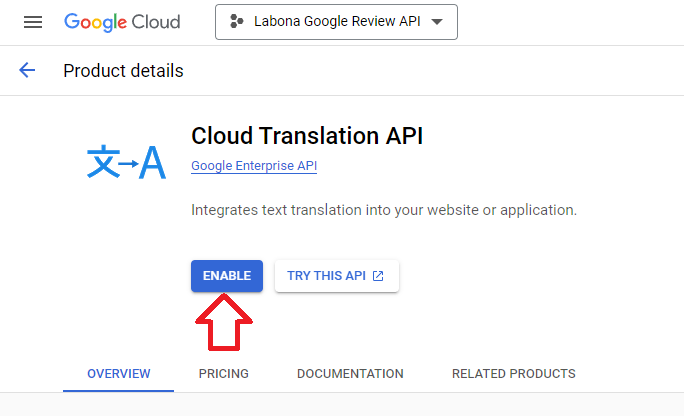Expand the project dropdown arrow
Screen dimensions: 684x416
coord(437,22)
